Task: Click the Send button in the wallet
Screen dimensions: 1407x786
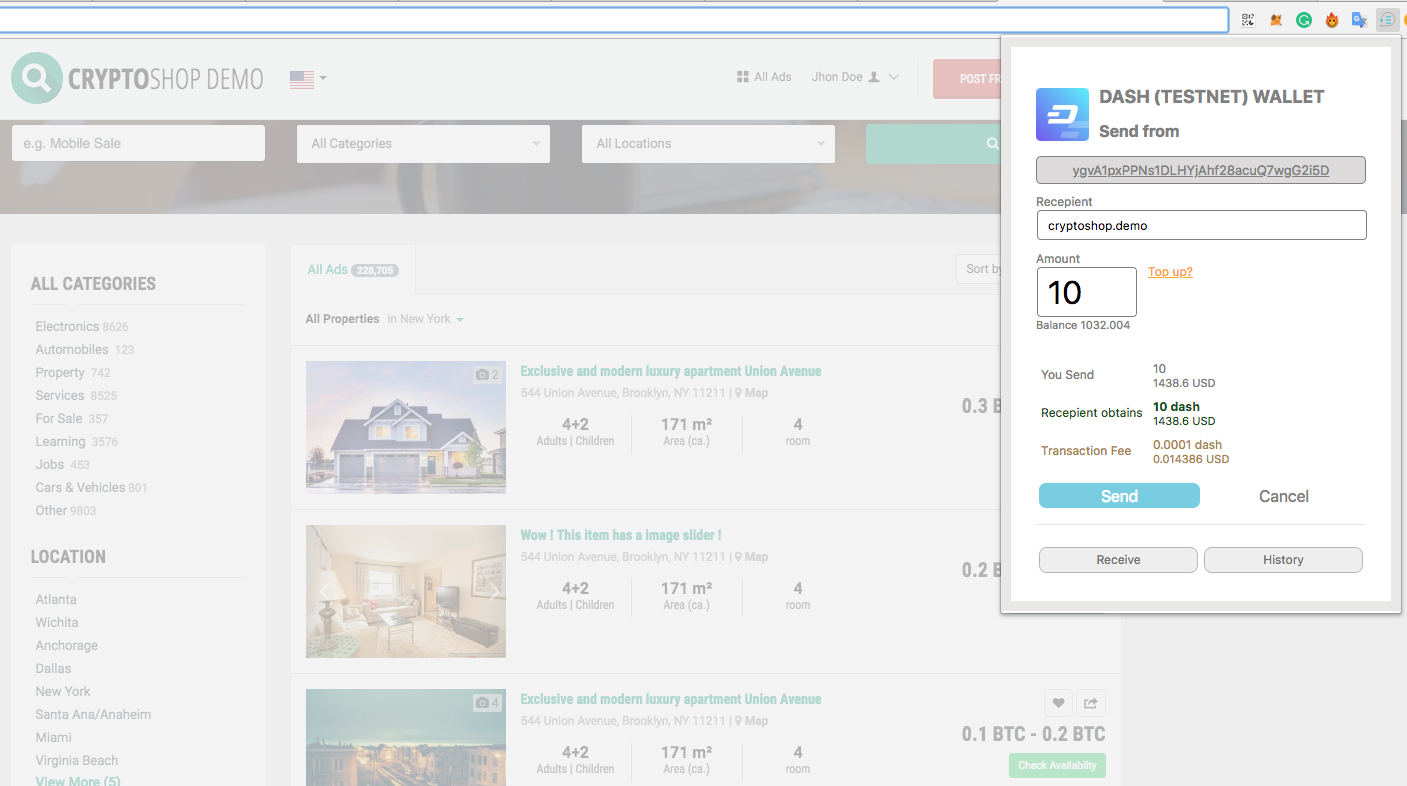Action: pos(1119,496)
